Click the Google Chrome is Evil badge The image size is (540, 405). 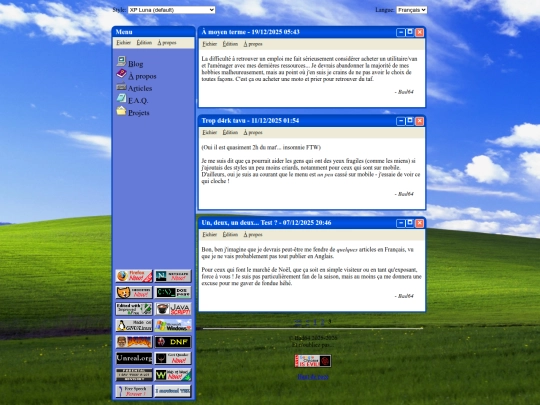point(313,361)
